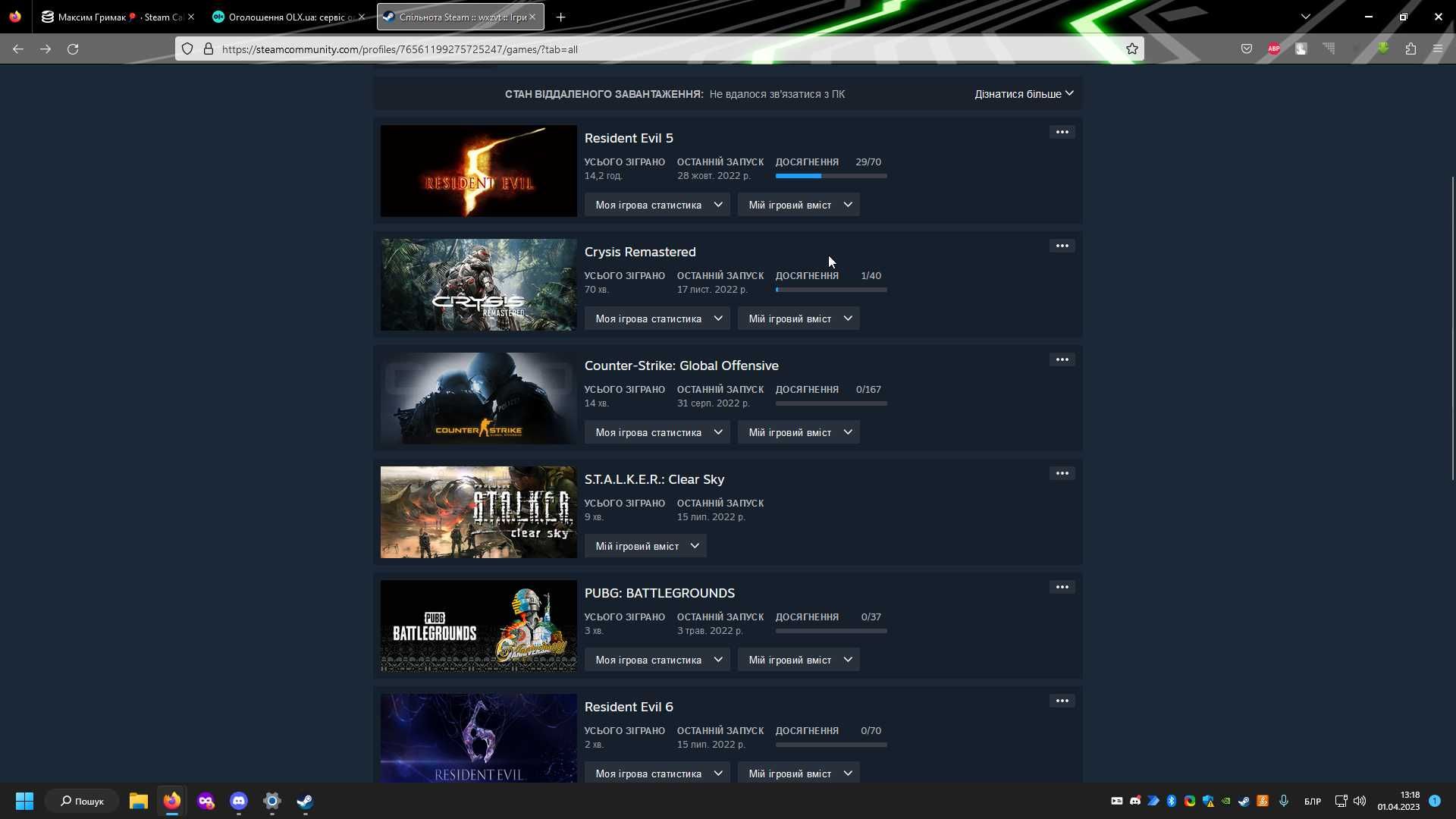1456x819 pixels.
Task: Click the page vertical scrollbar
Action: click(1452, 328)
